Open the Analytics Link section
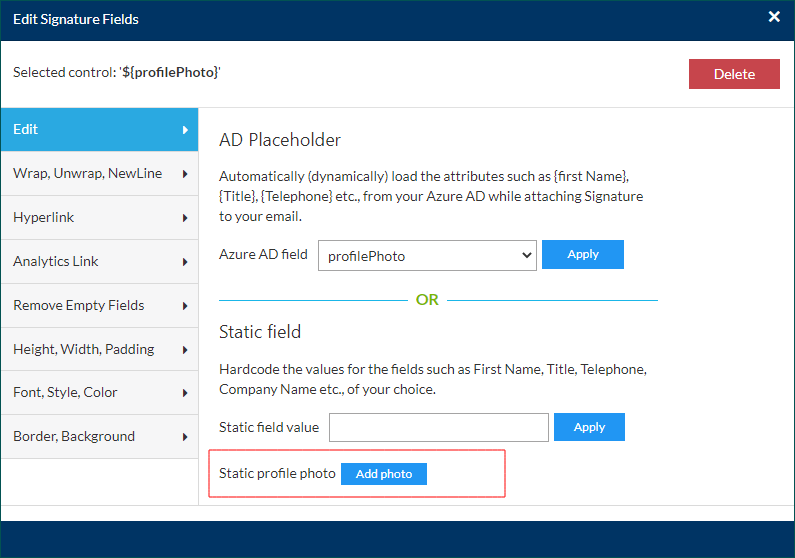The height and width of the screenshot is (558, 795). 99,261
